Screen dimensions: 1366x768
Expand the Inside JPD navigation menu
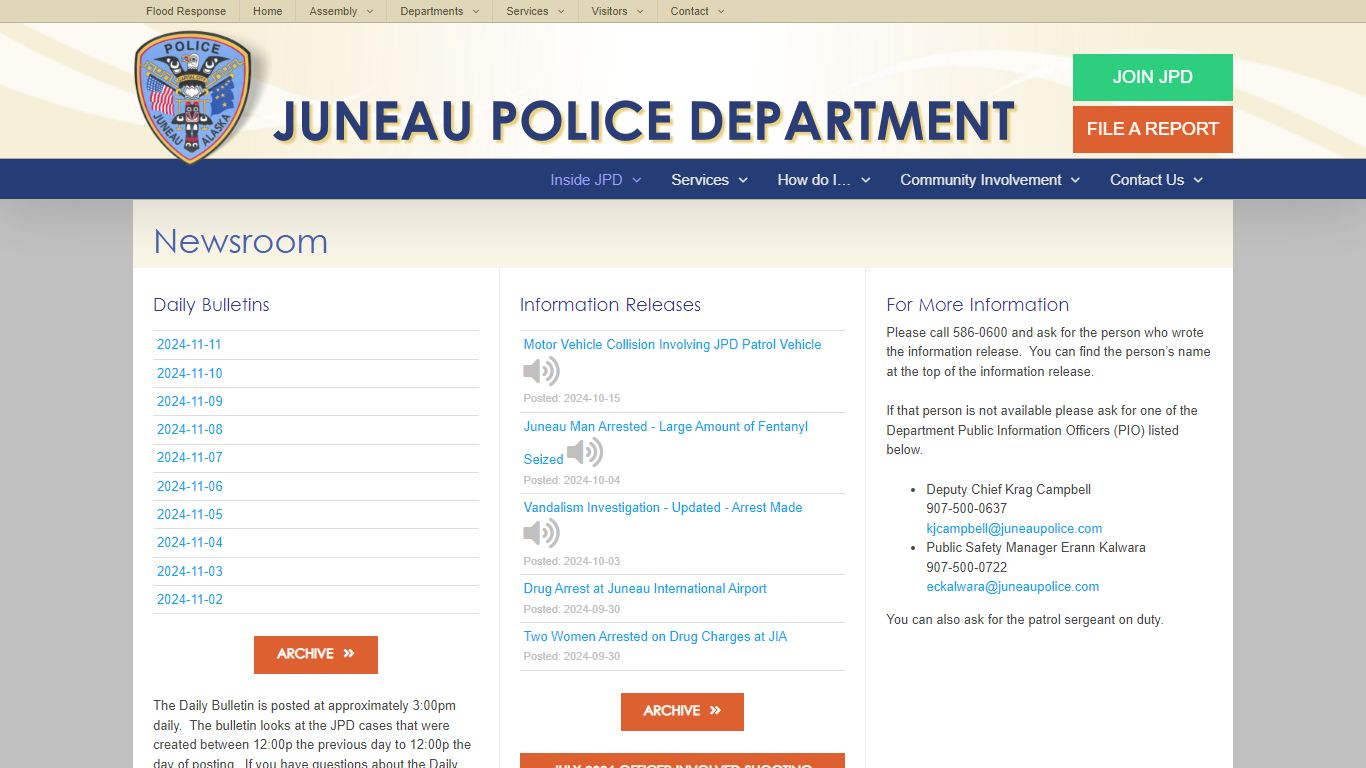pyautogui.click(x=595, y=180)
